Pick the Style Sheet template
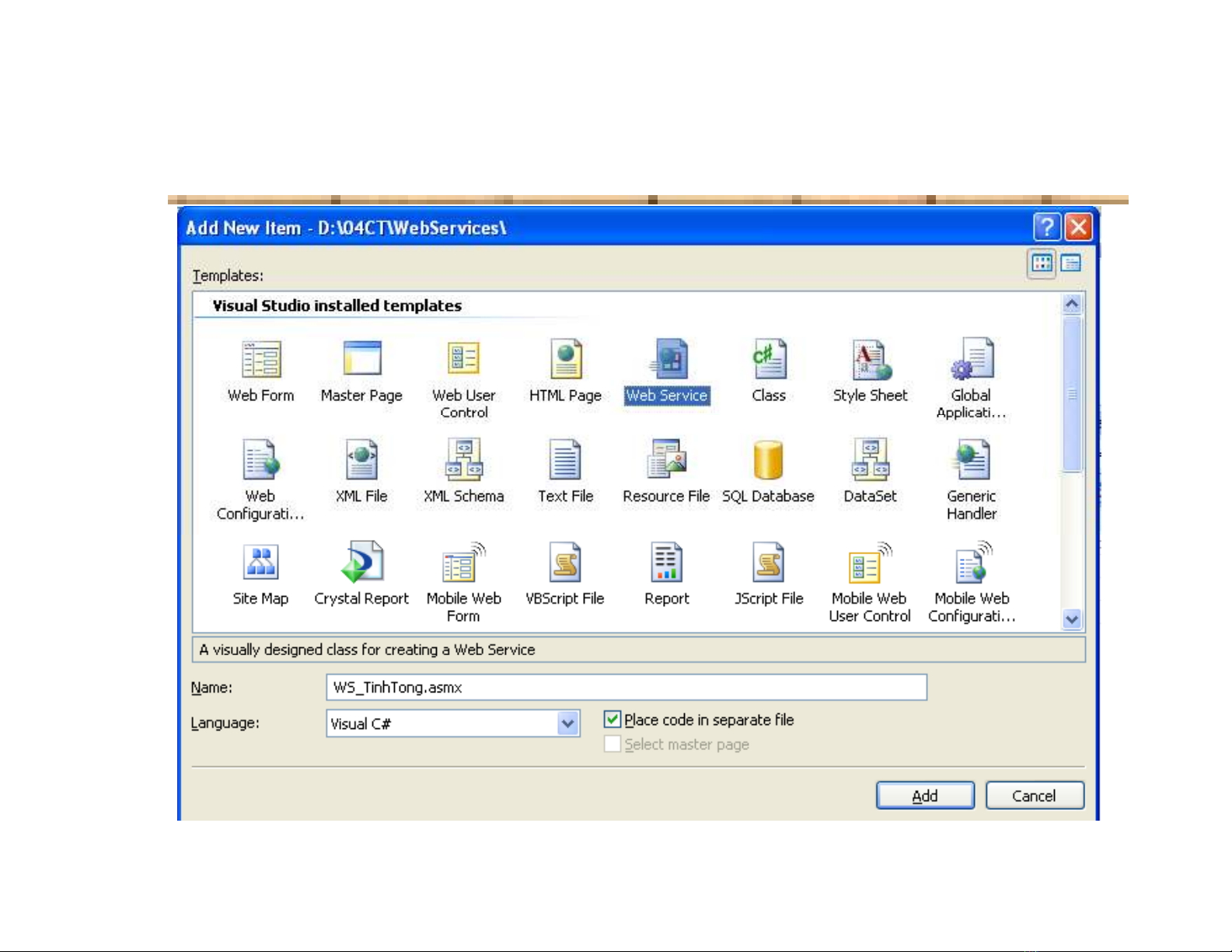Screen dimensions: 1232x952 870,361
